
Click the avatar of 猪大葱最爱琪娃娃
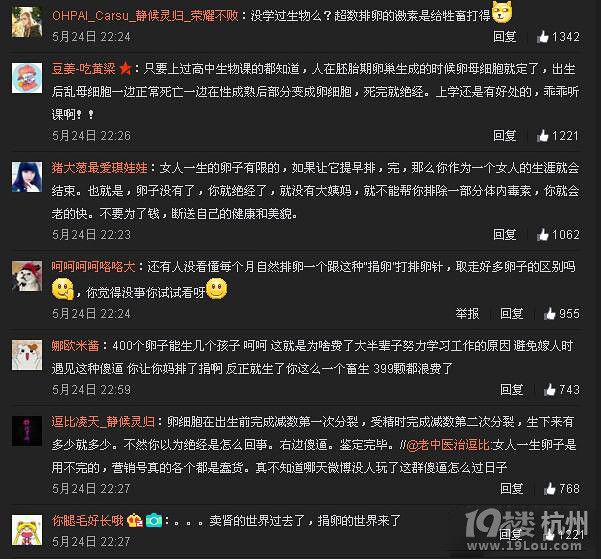[27, 177]
